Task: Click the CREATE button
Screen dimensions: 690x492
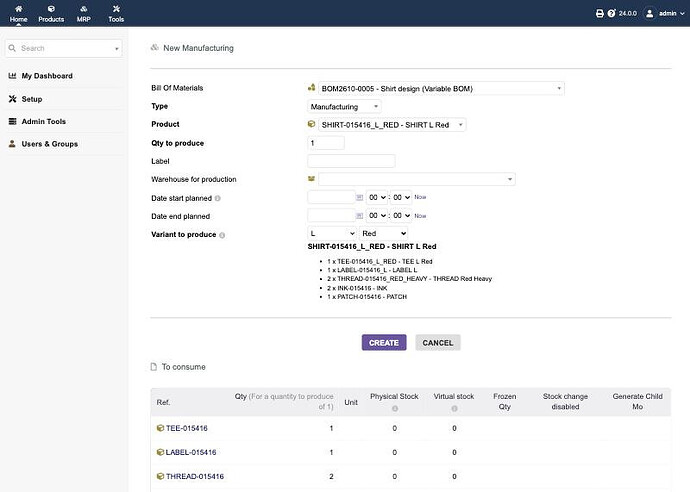Action: [x=384, y=343]
